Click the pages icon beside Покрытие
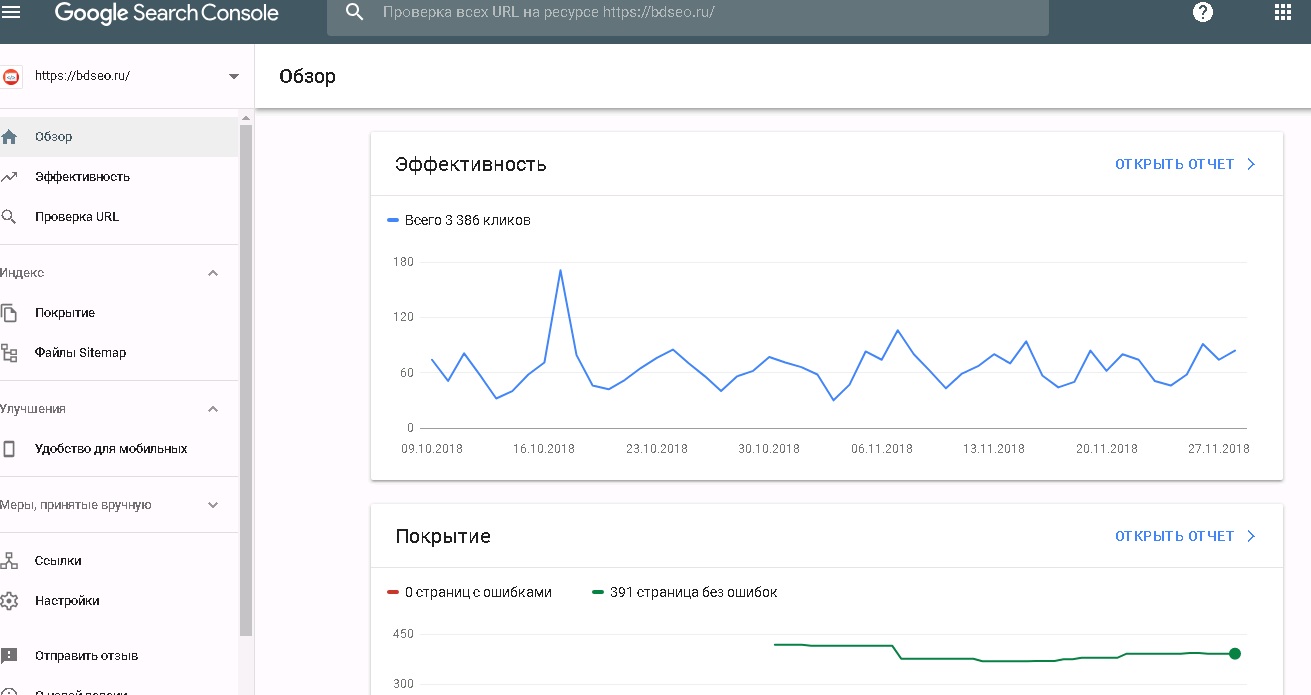The height and width of the screenshot is (695, 1311). point(9,313)
